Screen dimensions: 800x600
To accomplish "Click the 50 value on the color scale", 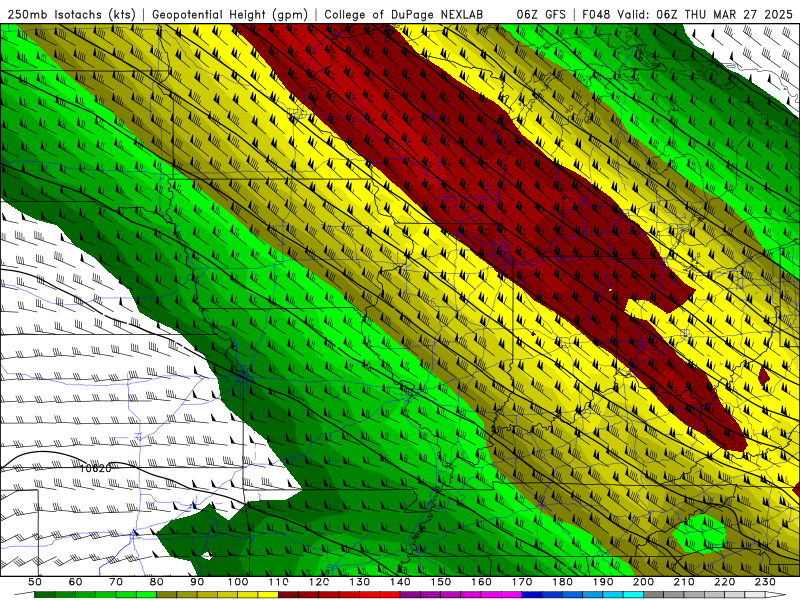I will 35,582.
